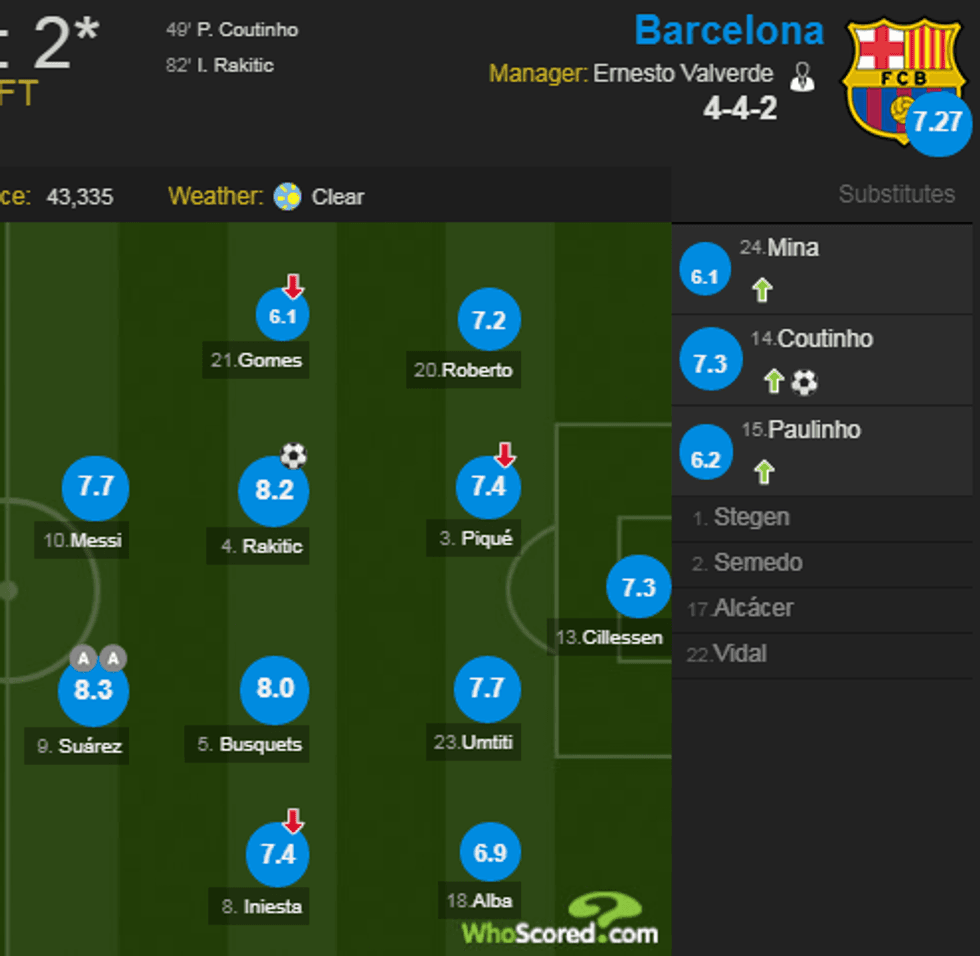This screenshot has width=980, height=956.
Task: Click the manager profile icon beside Valverde
Action: pos(802,76)
